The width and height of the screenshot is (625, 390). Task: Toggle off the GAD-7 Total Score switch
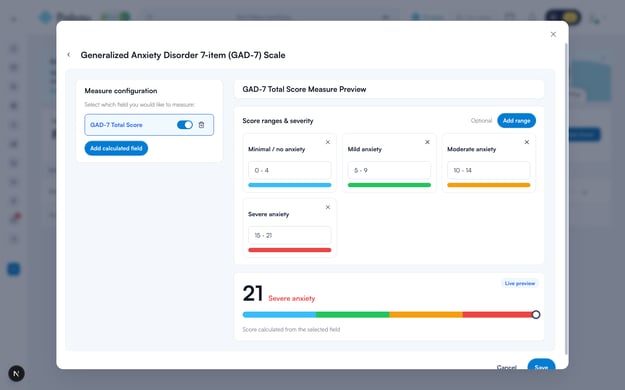pyautogui.click(x=185, y=125)
